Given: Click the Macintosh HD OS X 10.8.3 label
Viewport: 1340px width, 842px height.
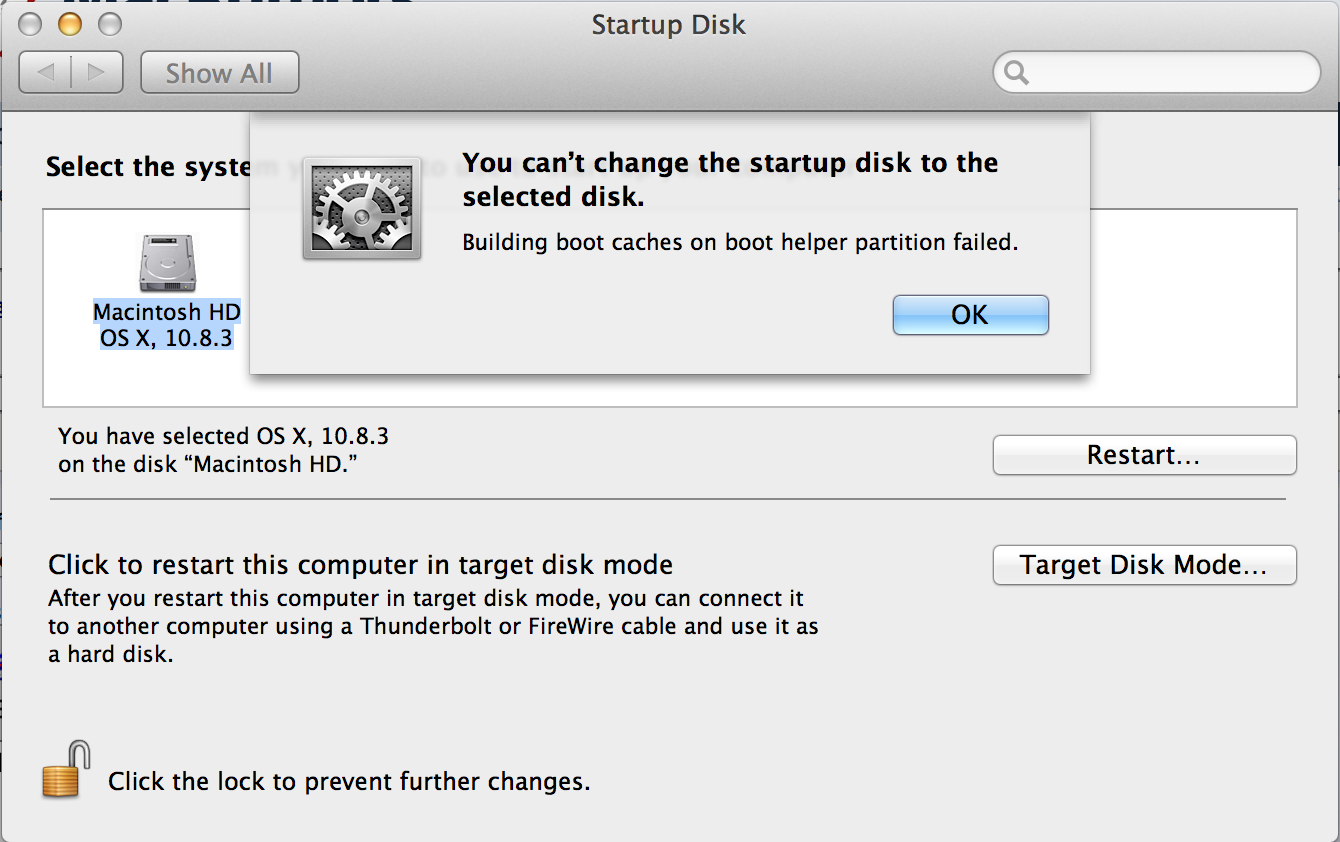Looking at the screenshot, I should pyautogui.click(x=167, y=325).
